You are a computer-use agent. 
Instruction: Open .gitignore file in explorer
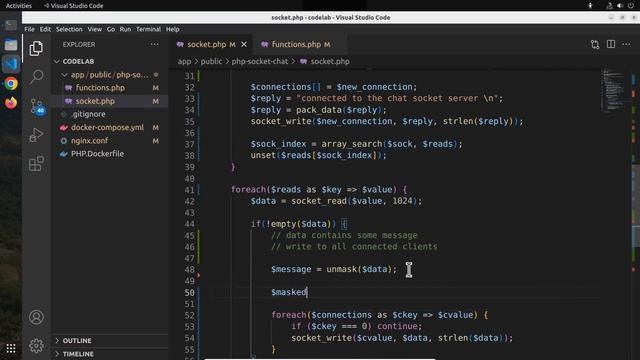pos(109,114)
